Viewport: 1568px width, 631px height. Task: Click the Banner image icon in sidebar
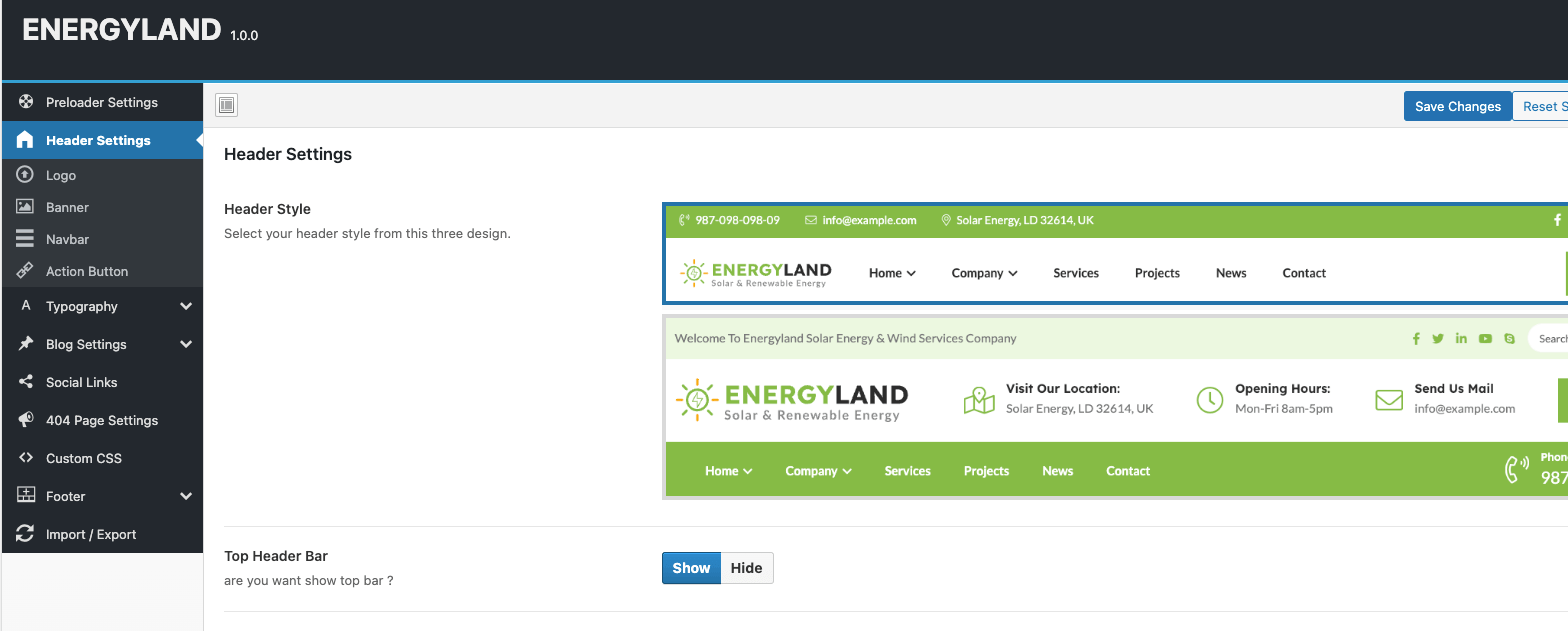26,207
